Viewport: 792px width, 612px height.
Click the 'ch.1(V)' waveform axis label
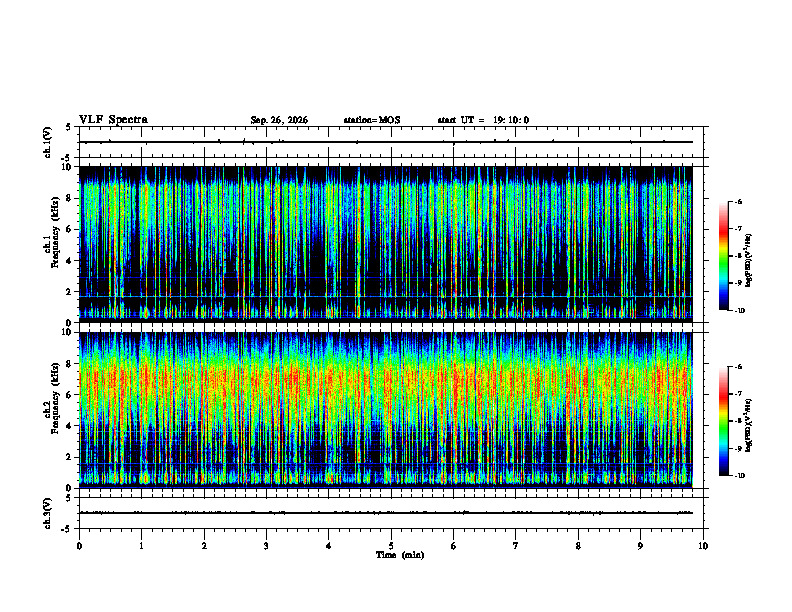point(48,142)
